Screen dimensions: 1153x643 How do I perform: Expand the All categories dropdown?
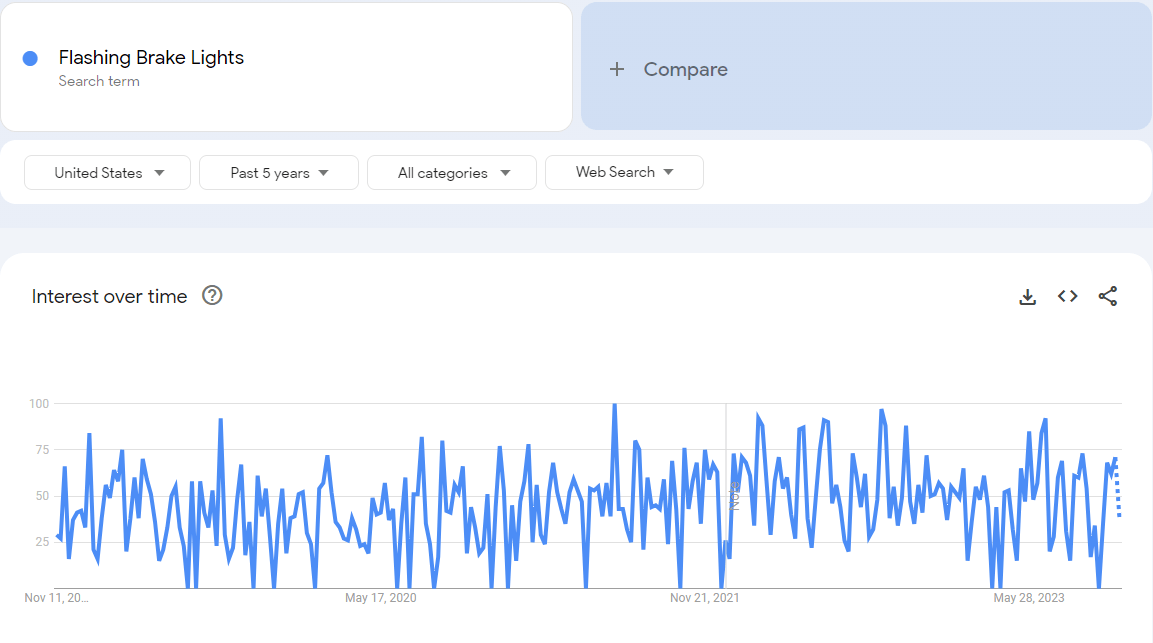(x=452, y=173)
